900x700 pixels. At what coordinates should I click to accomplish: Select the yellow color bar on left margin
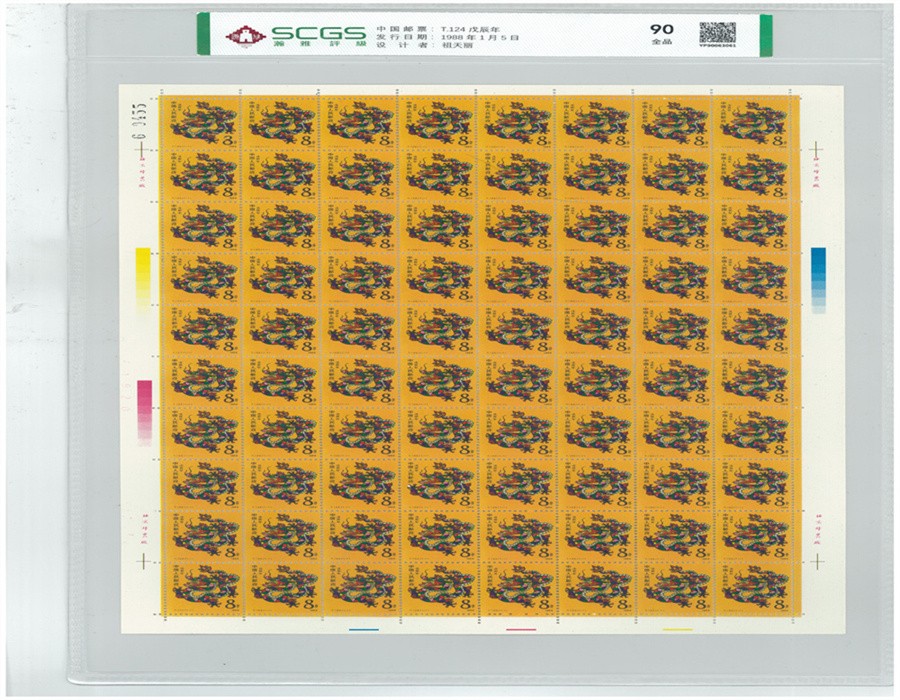click(x=143, y=272)
